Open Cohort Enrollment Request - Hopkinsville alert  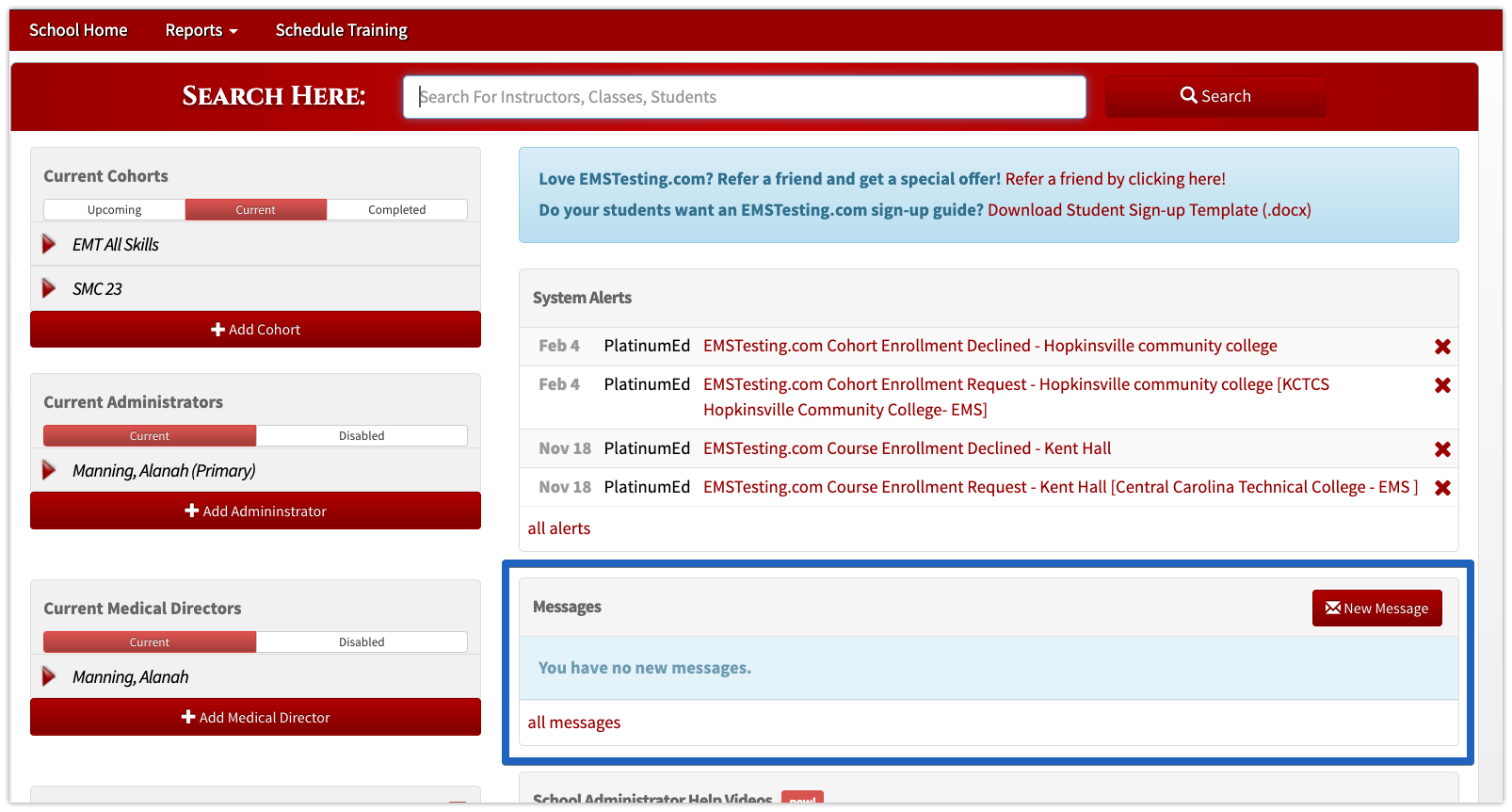[1017, 397]
